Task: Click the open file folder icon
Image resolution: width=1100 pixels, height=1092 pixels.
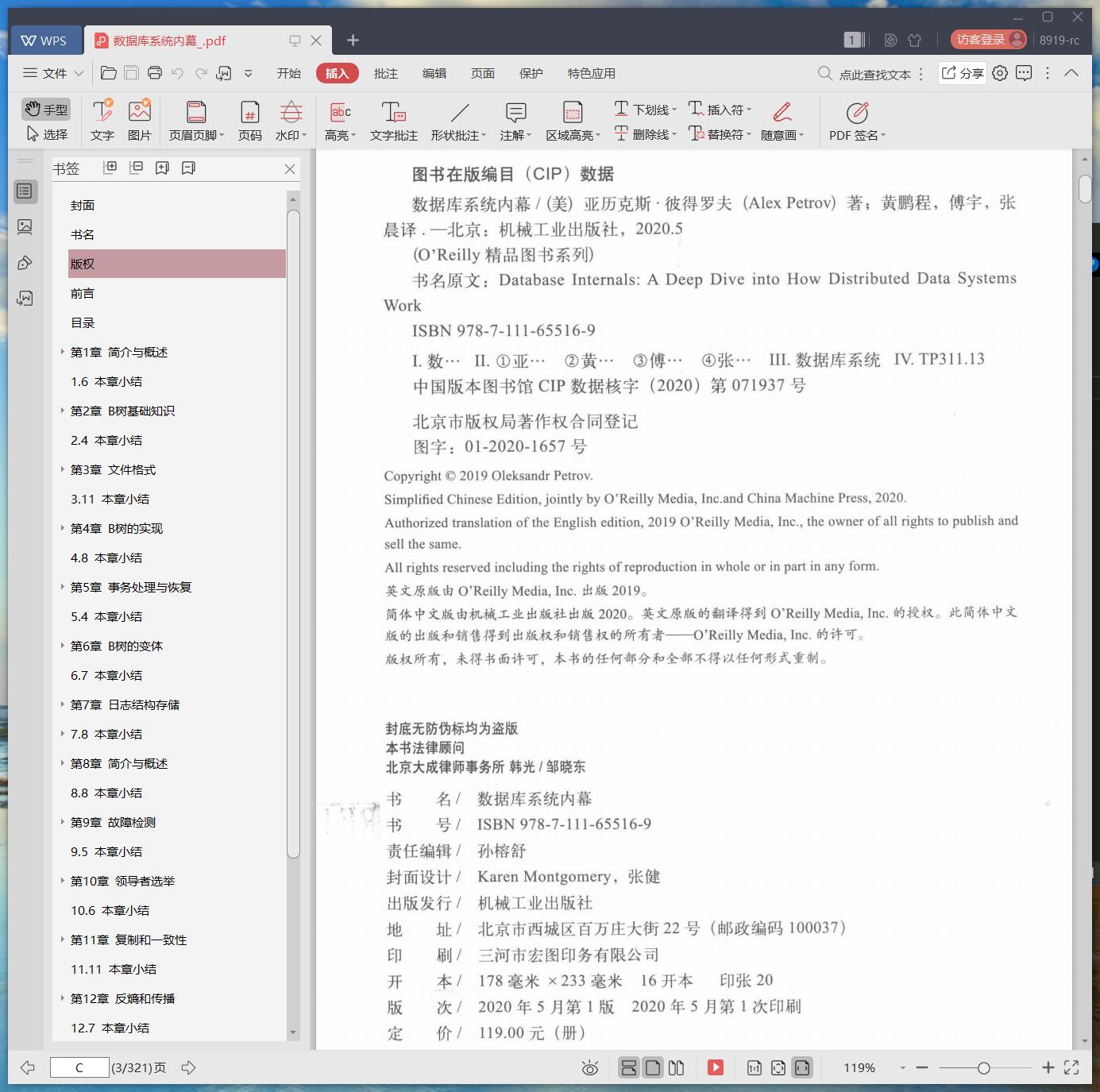Action: [109, 73]
